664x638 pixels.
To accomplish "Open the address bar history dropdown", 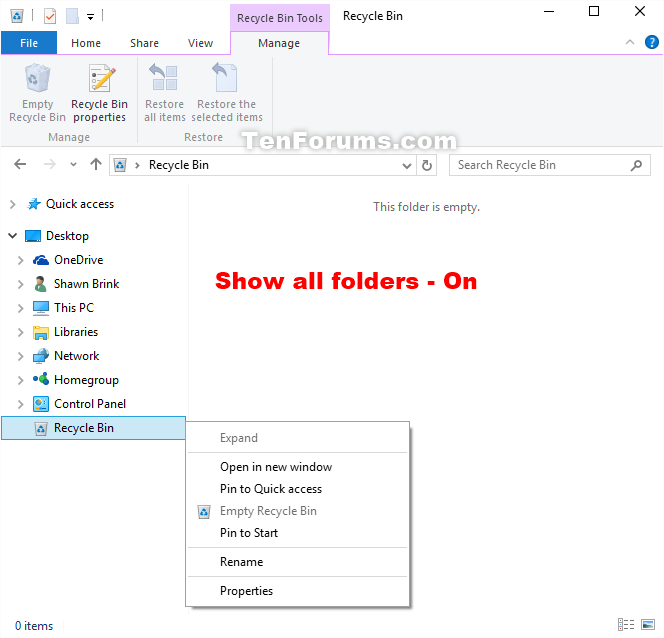I will coord(407,166).
